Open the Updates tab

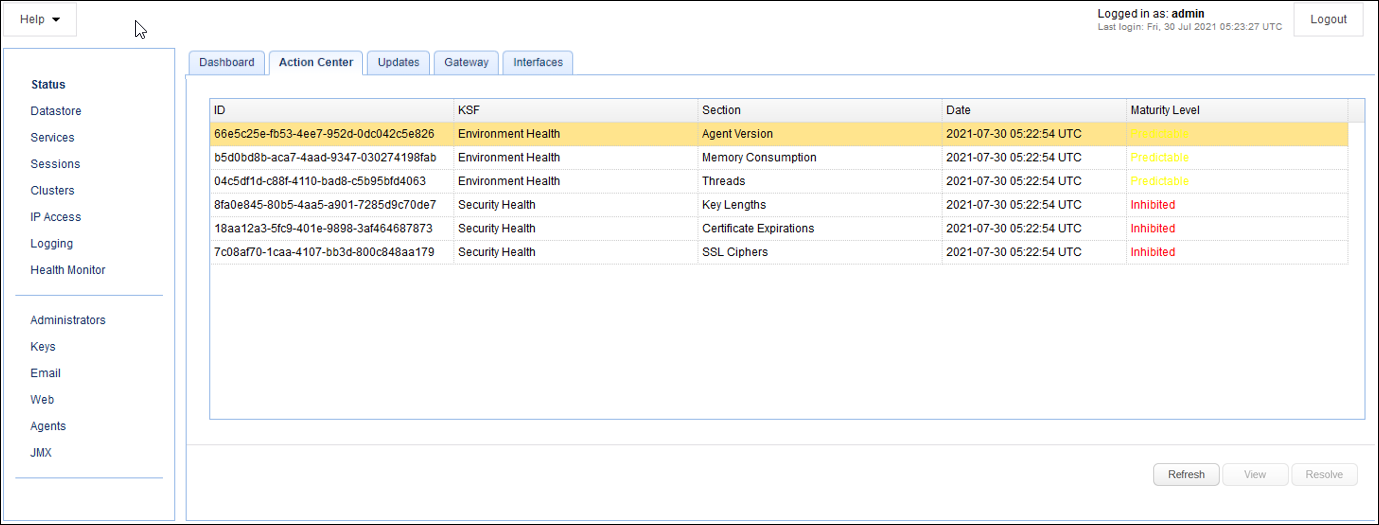tap(398, 62)
